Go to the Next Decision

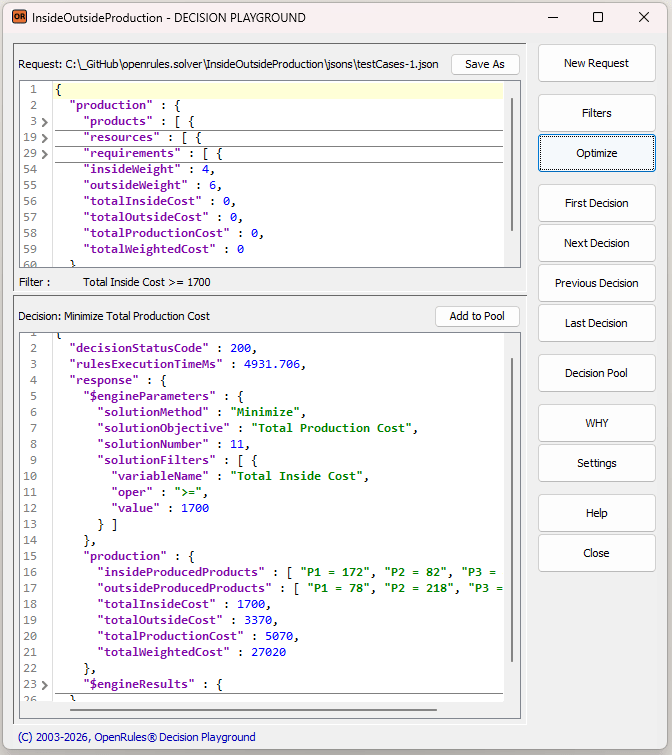596,243
